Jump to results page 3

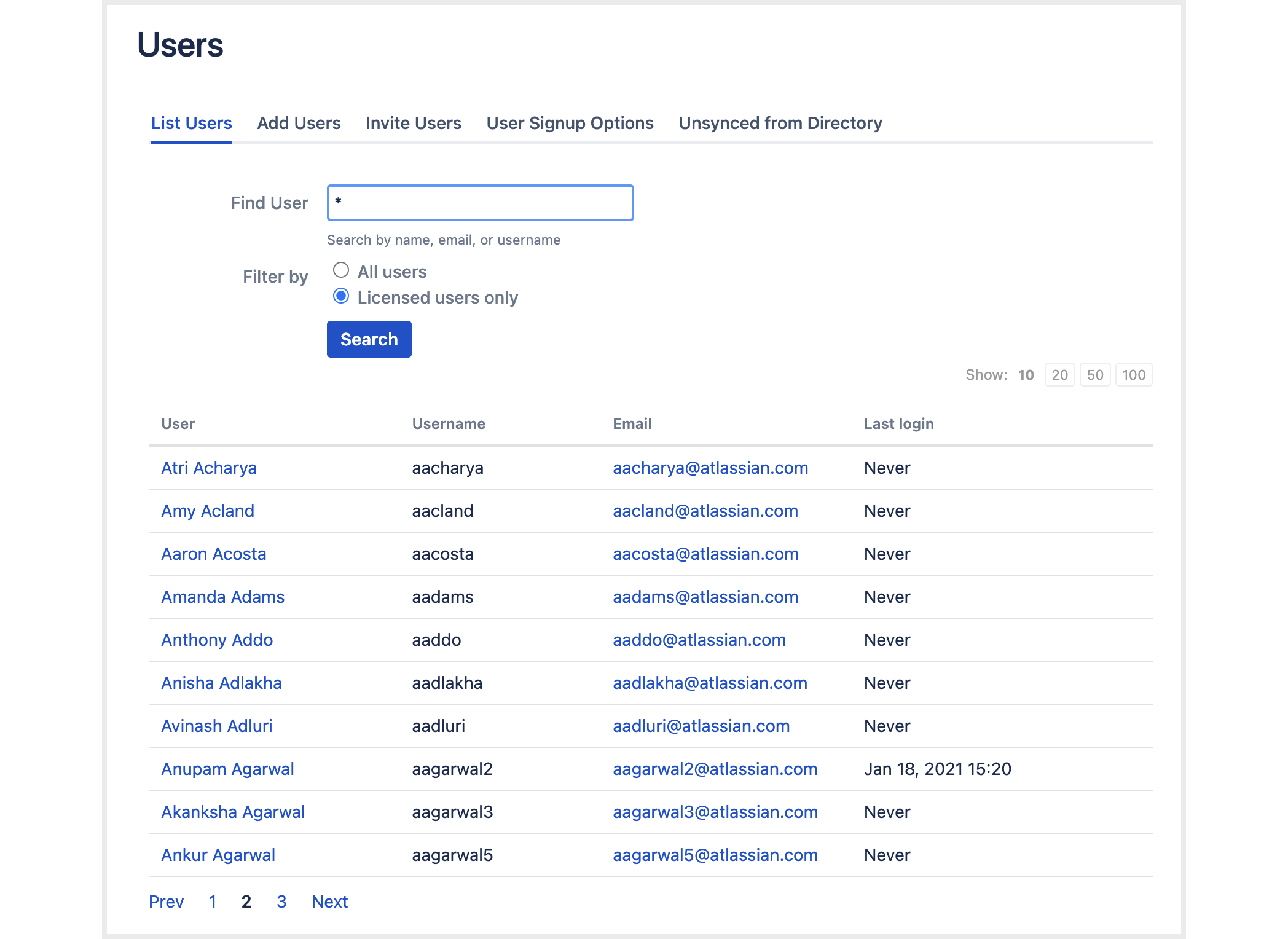281,902
